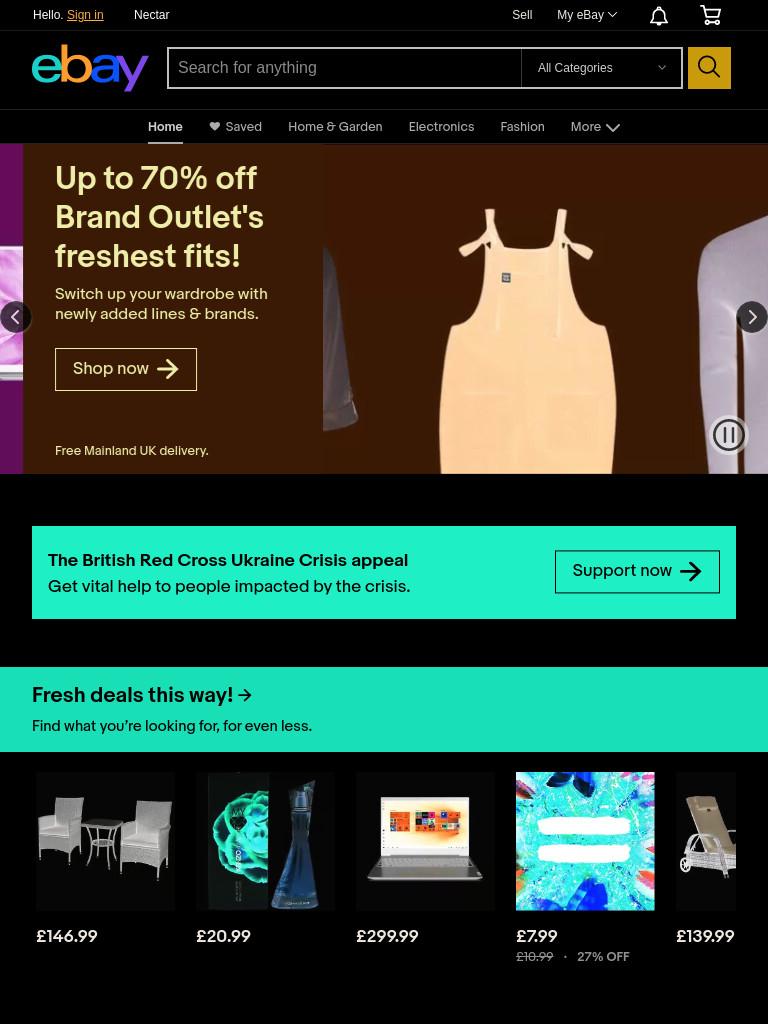Expand the My eBay menu
The image size is (768, 1024).
click(586, 15)
